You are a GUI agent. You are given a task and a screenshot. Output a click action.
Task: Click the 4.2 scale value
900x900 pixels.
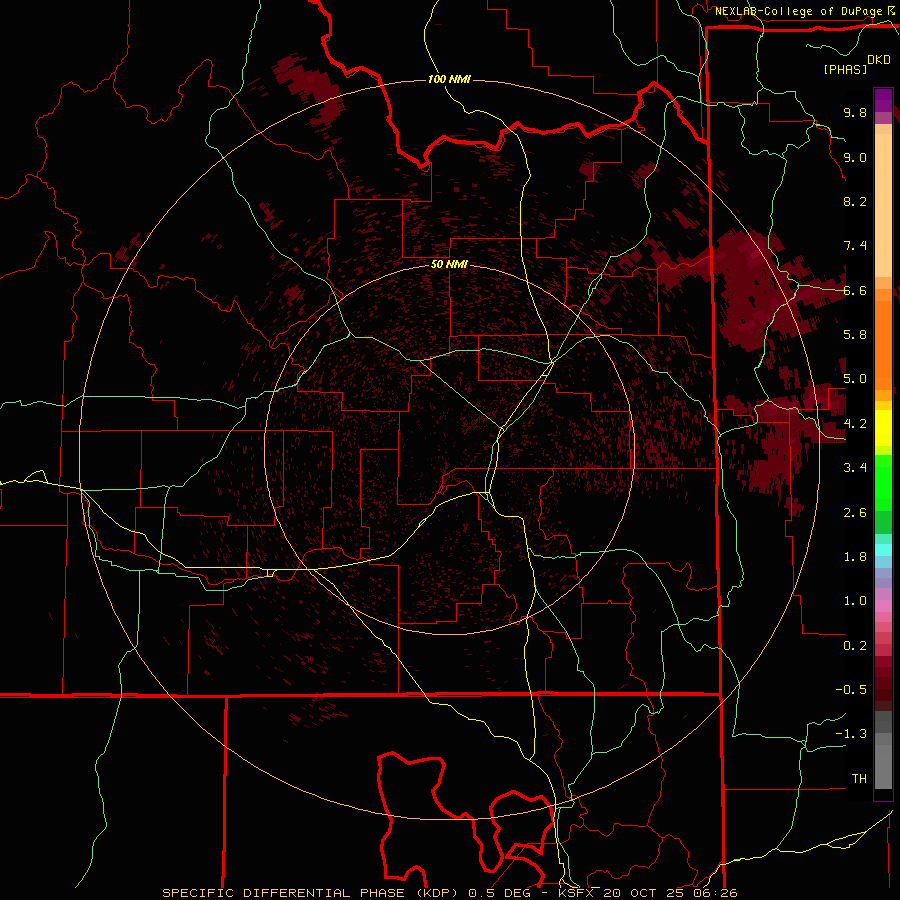click(x=855, y=424)
